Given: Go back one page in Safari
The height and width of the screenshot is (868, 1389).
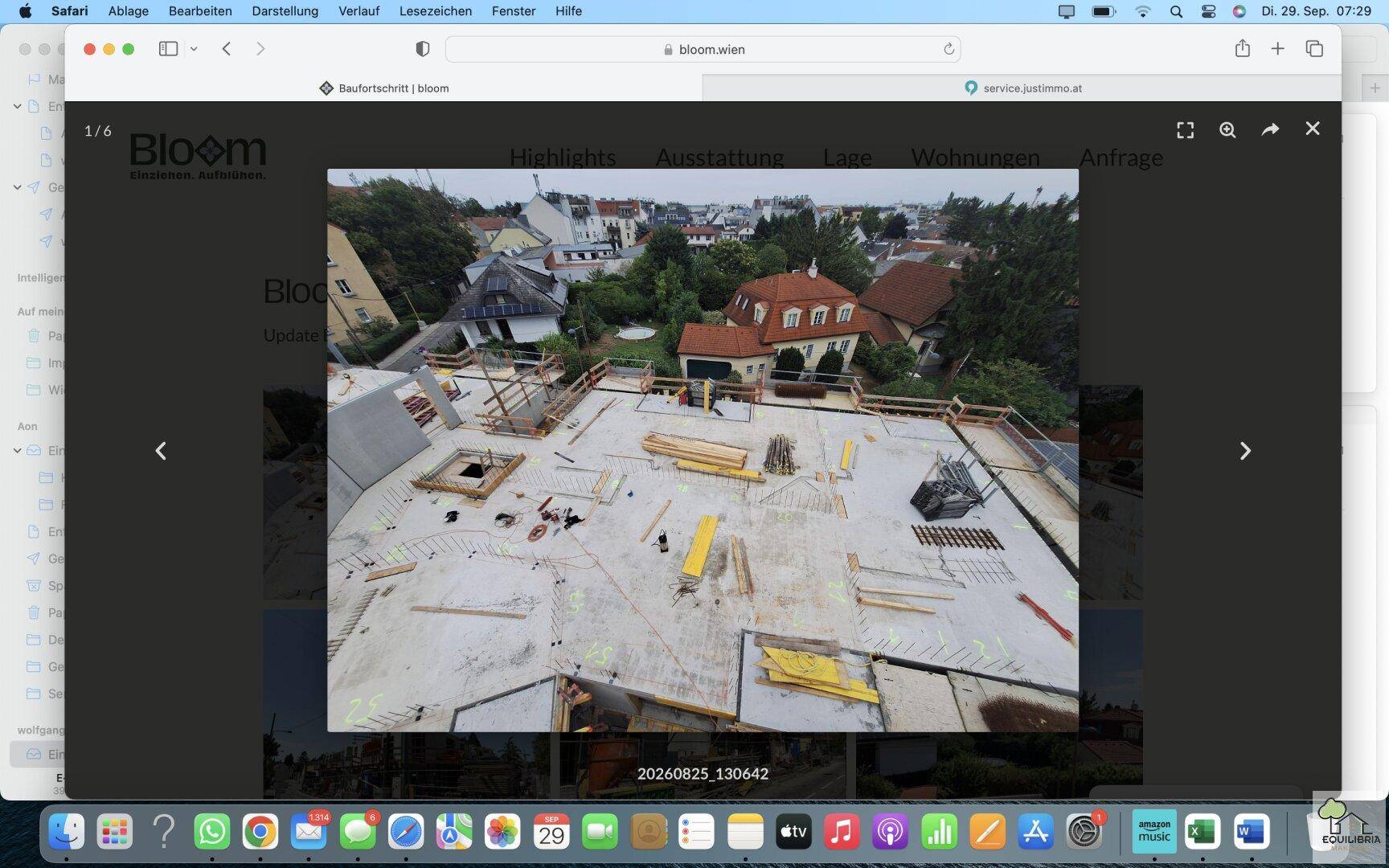Looking at the screenshot, I should 227,49.
